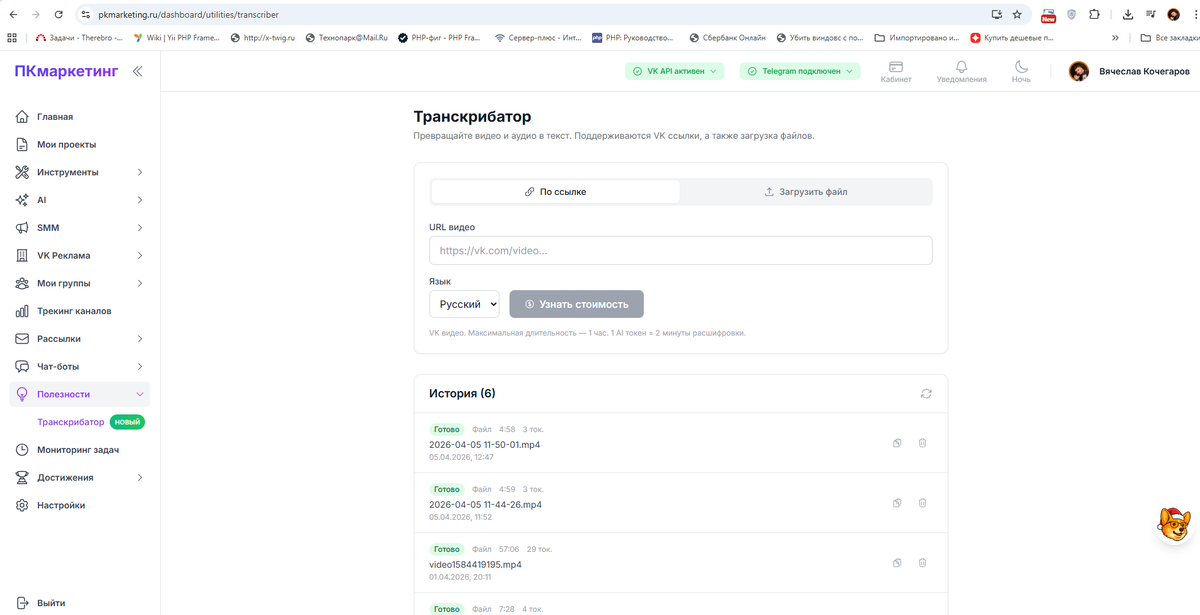Delete 2026-04-05 11-50-01.mp4 entry
The width and height of the screenshot is (1200, 615).
(922, 443)
